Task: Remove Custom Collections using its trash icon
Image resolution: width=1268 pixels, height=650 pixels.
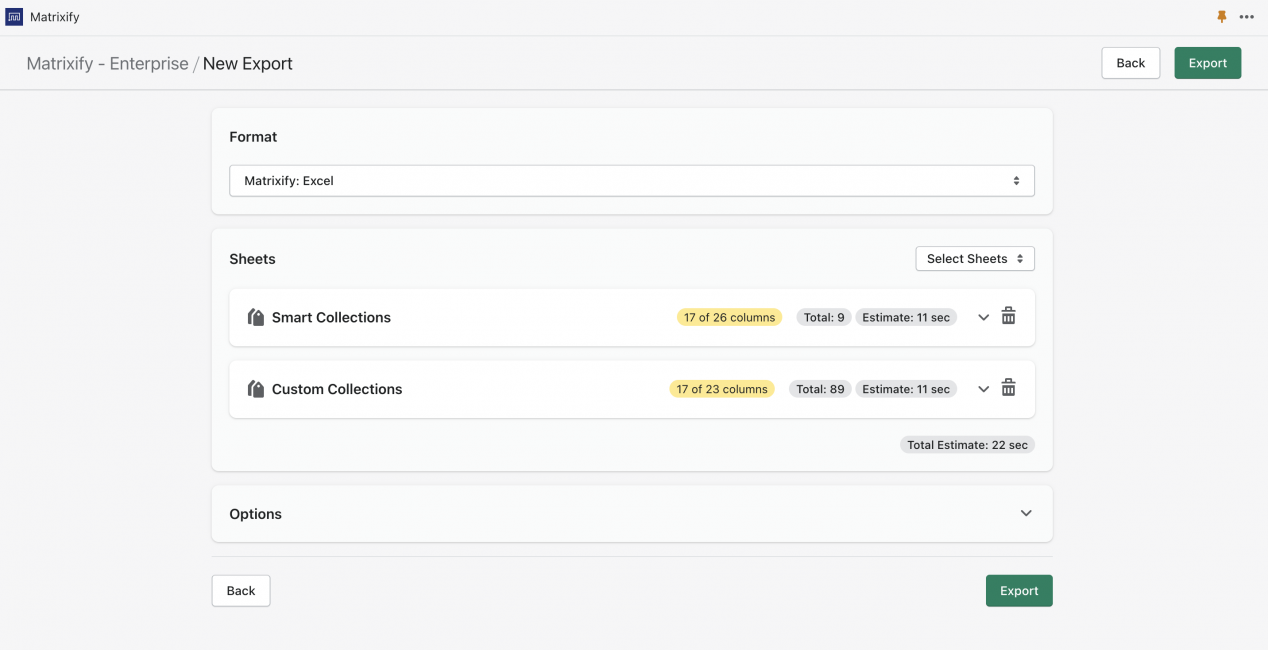Action: coord(1008,387)
